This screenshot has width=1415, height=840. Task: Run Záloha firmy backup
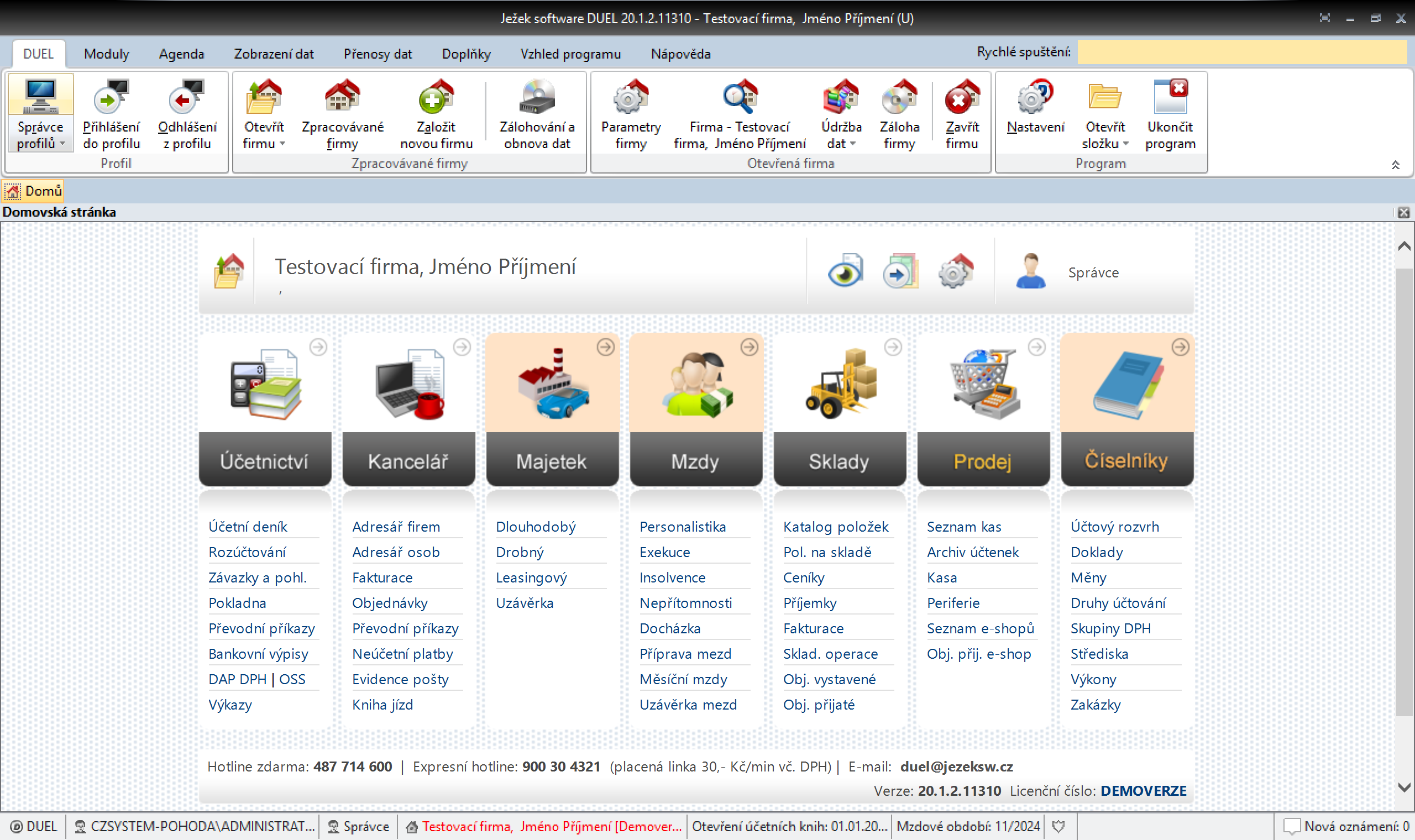[899, 114]
